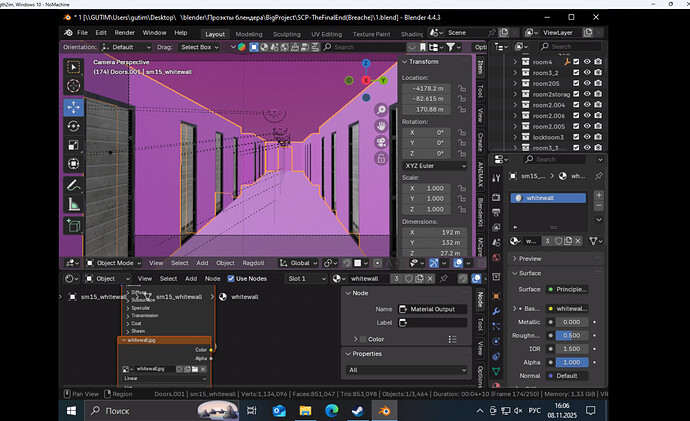Image resolution: width=690 pixels, height=421 pixels.
Task: Open the XYZ Euler rotation mode dropdown
Action: 435,166
